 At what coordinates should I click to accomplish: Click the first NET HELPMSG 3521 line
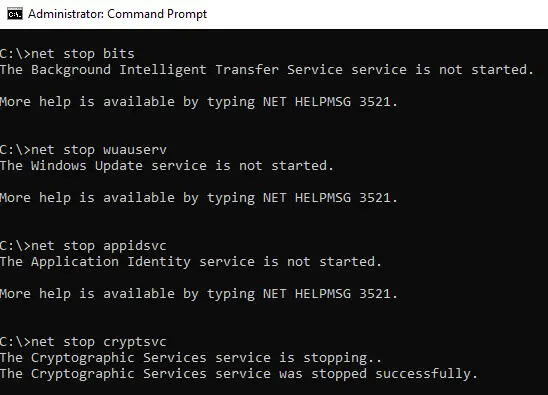pyautogui.click(x=199, y=102)
